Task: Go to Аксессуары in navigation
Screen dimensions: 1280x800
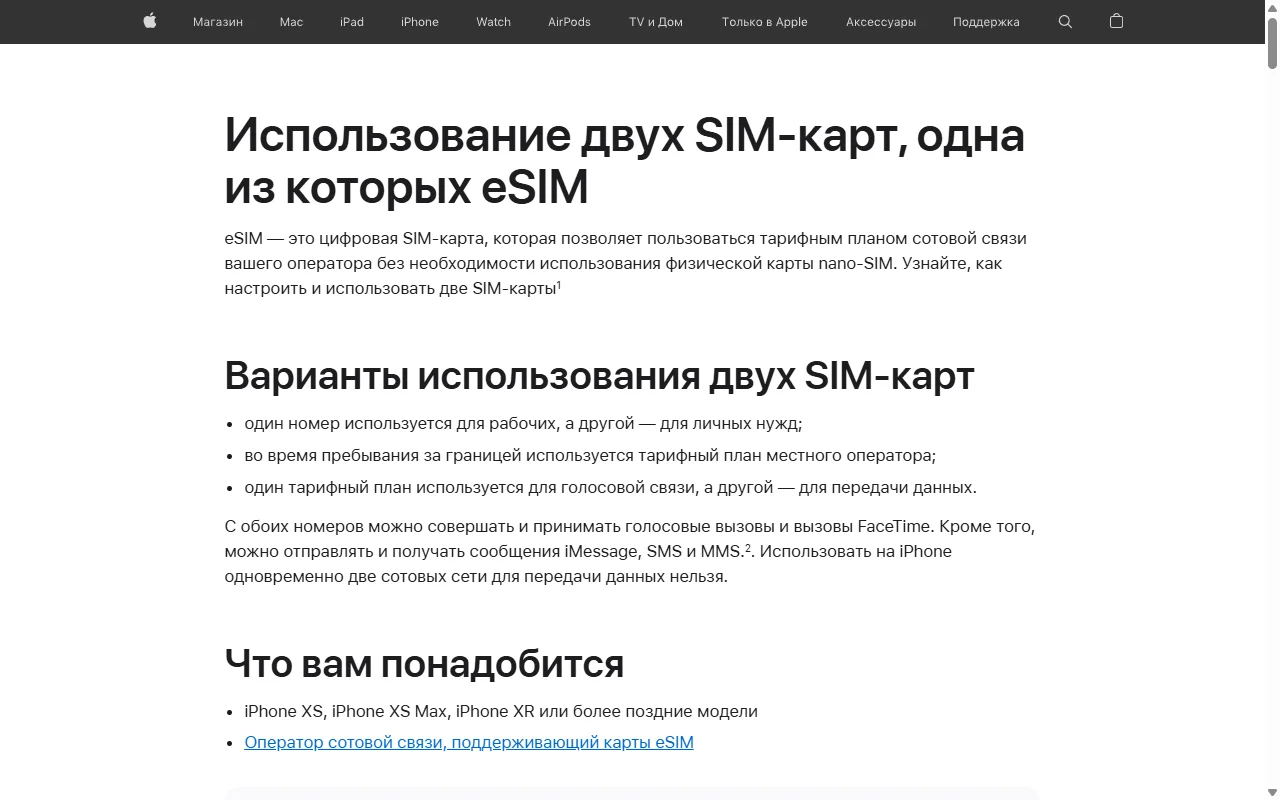Action: [x=881, y=22]
